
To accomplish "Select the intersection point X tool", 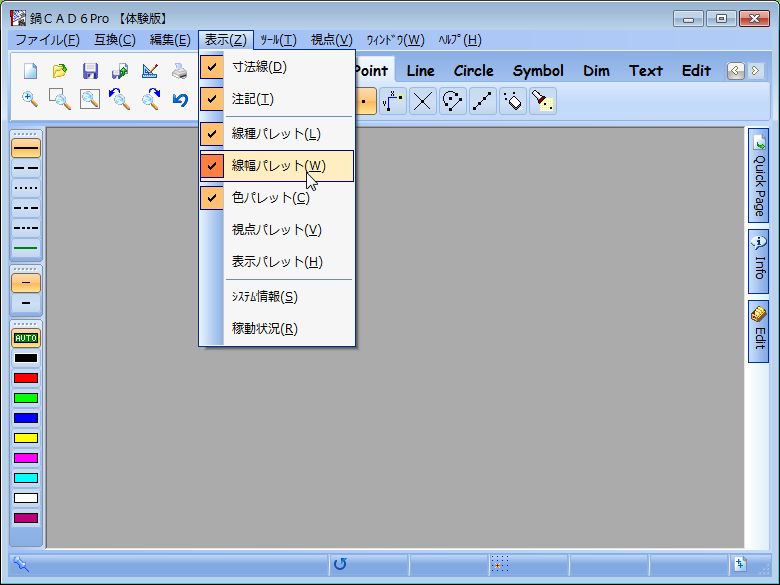I will tap(422, 101).
